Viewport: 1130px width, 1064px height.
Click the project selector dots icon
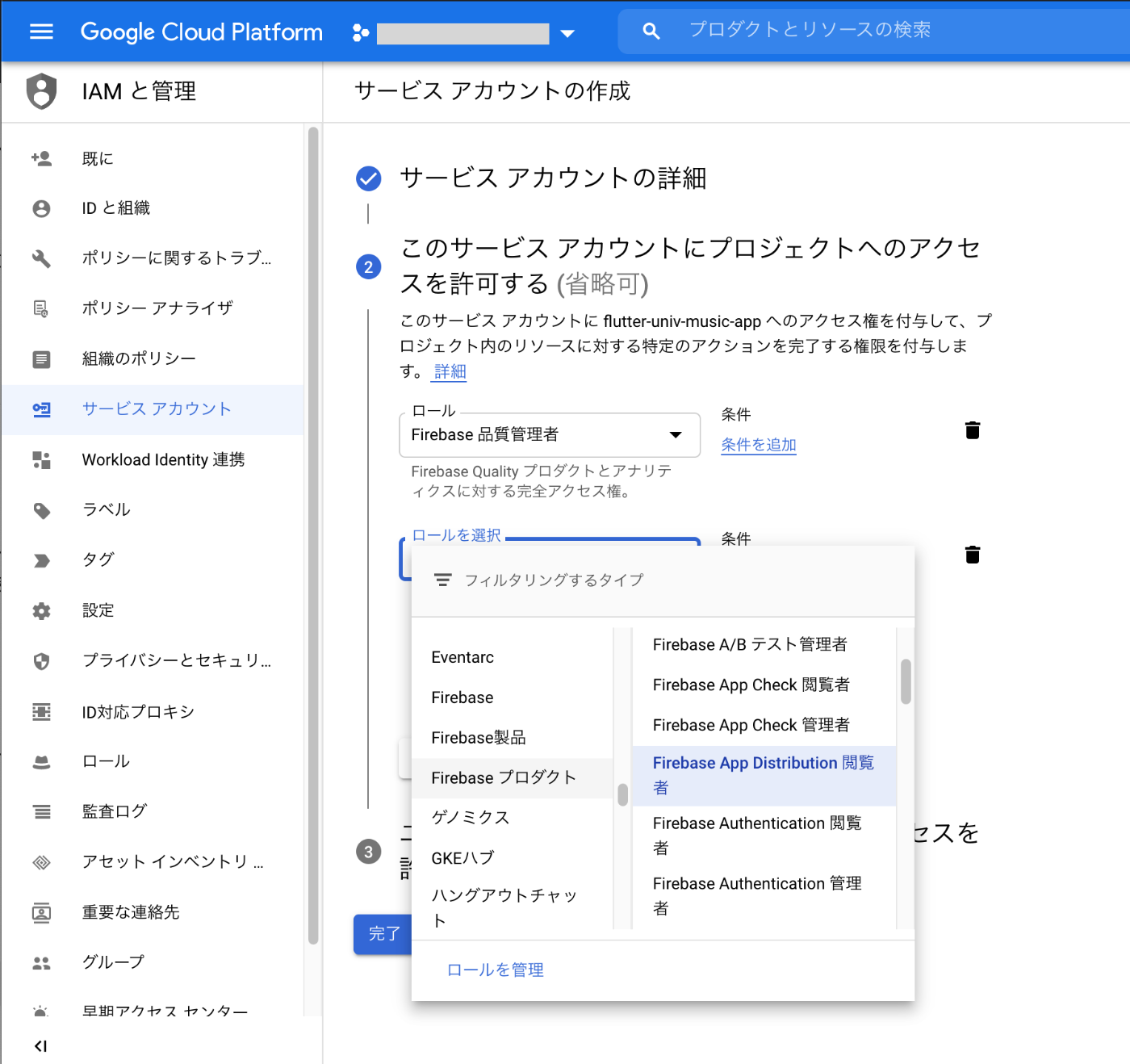tap(360, 33)
